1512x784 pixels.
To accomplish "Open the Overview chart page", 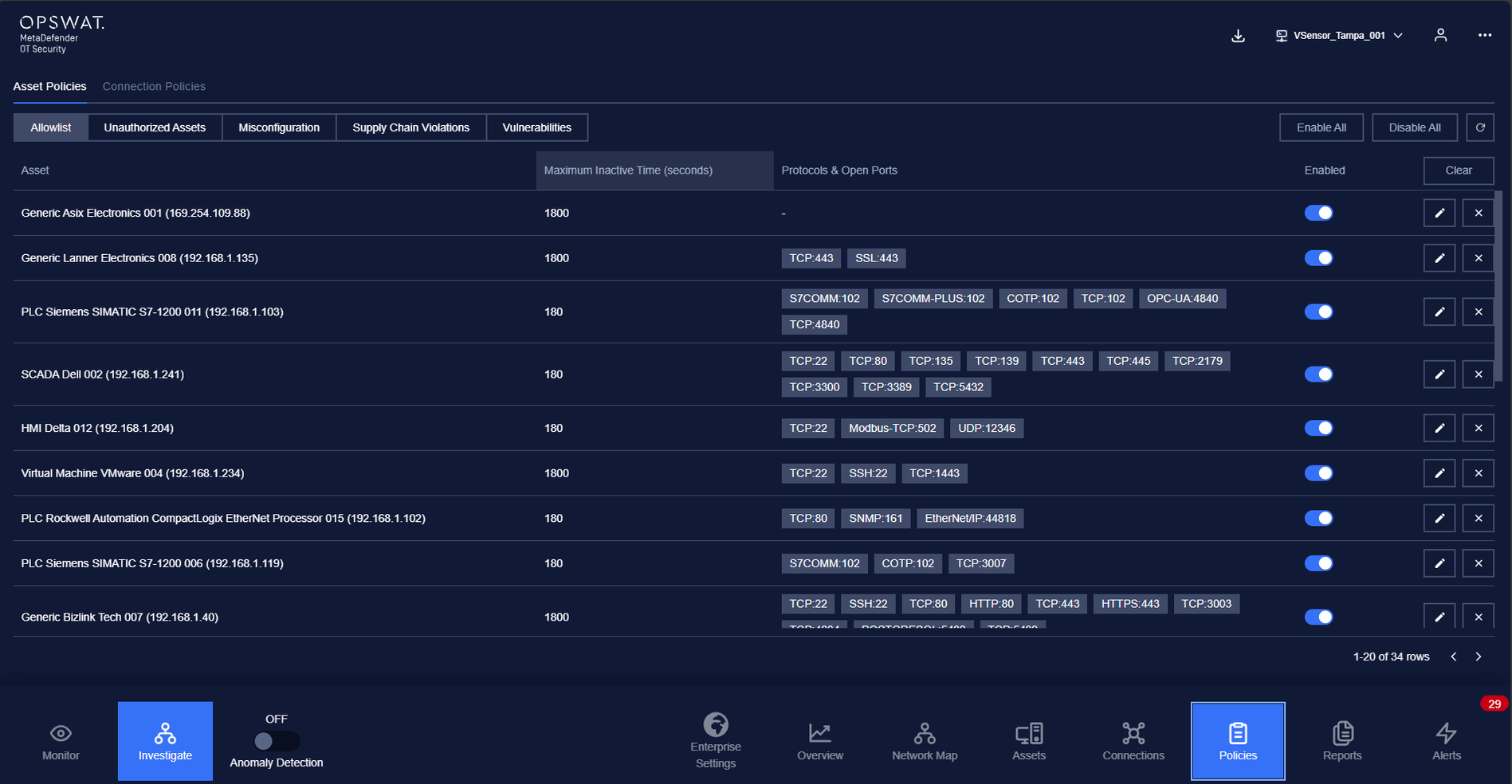I will pyautogui.click(x=820, y=742).
